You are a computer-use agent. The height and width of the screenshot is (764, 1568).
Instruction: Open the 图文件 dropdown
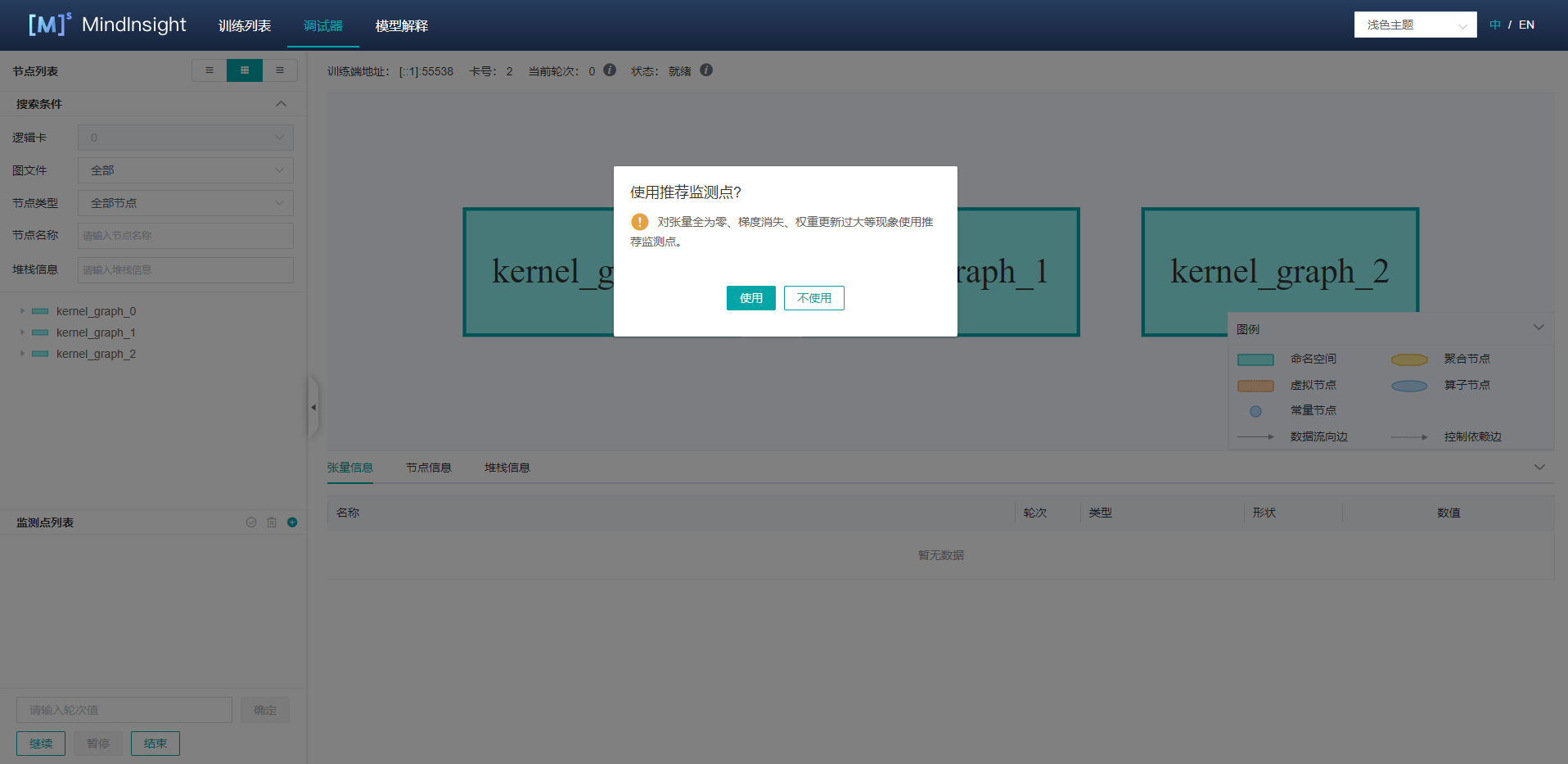[186, 170]
